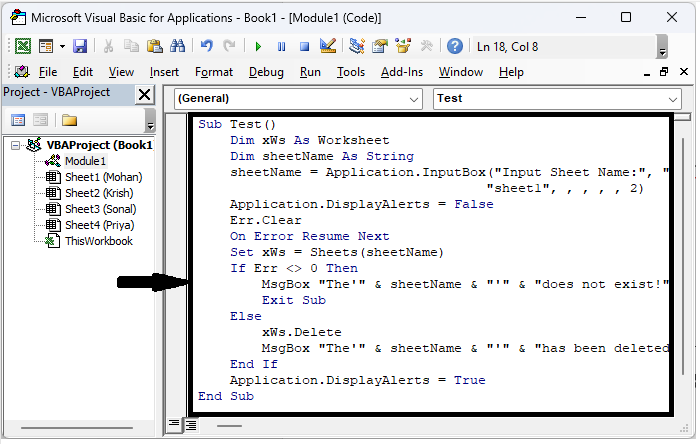Switch to Full Module View button

coord(191,425)
